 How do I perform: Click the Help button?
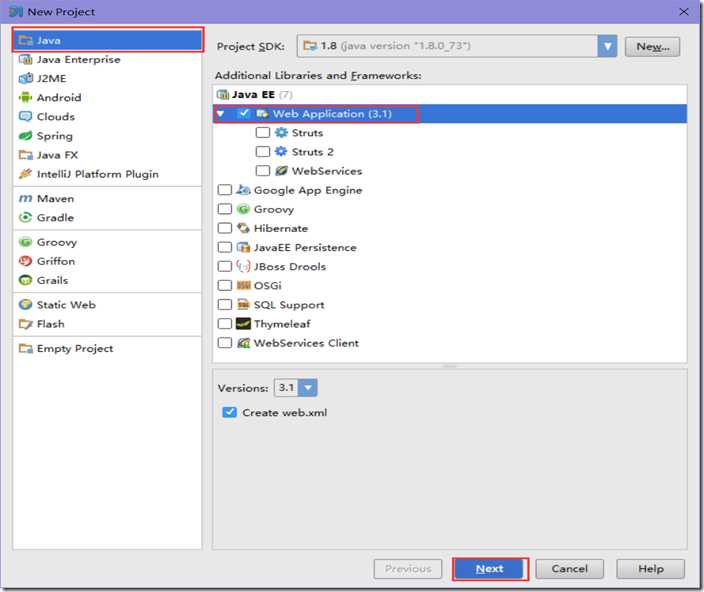pos(651,569)
